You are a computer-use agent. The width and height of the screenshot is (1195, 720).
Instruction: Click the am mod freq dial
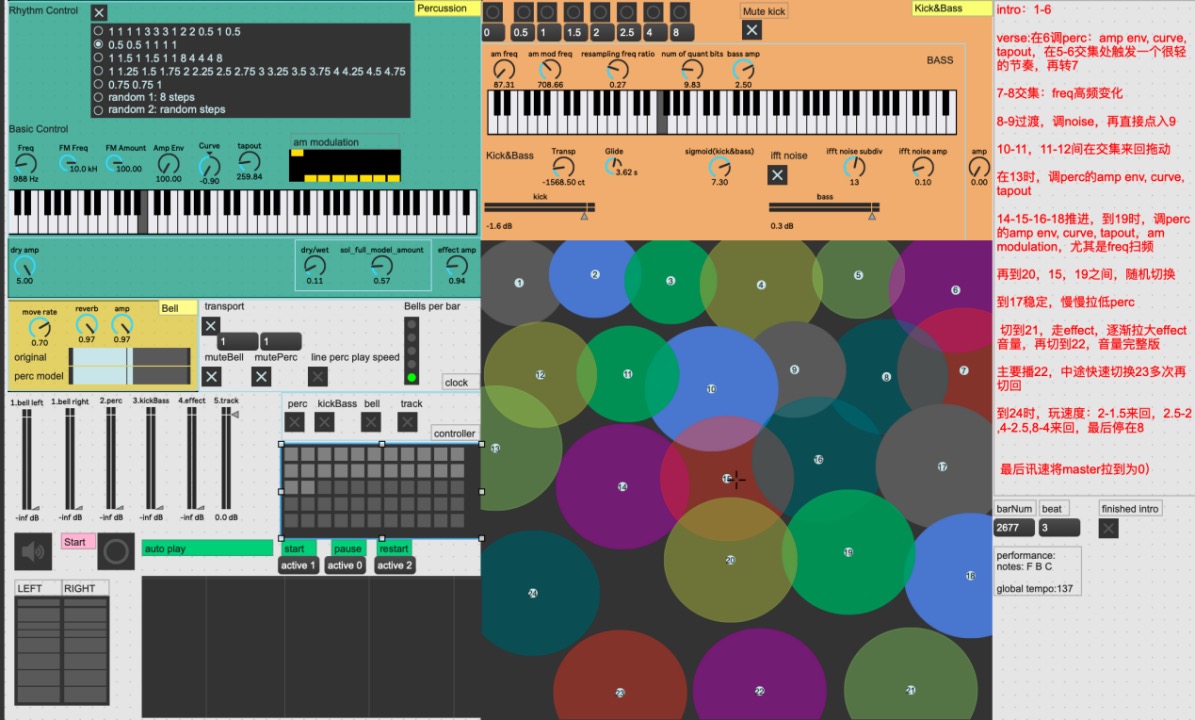coord(549,69)
